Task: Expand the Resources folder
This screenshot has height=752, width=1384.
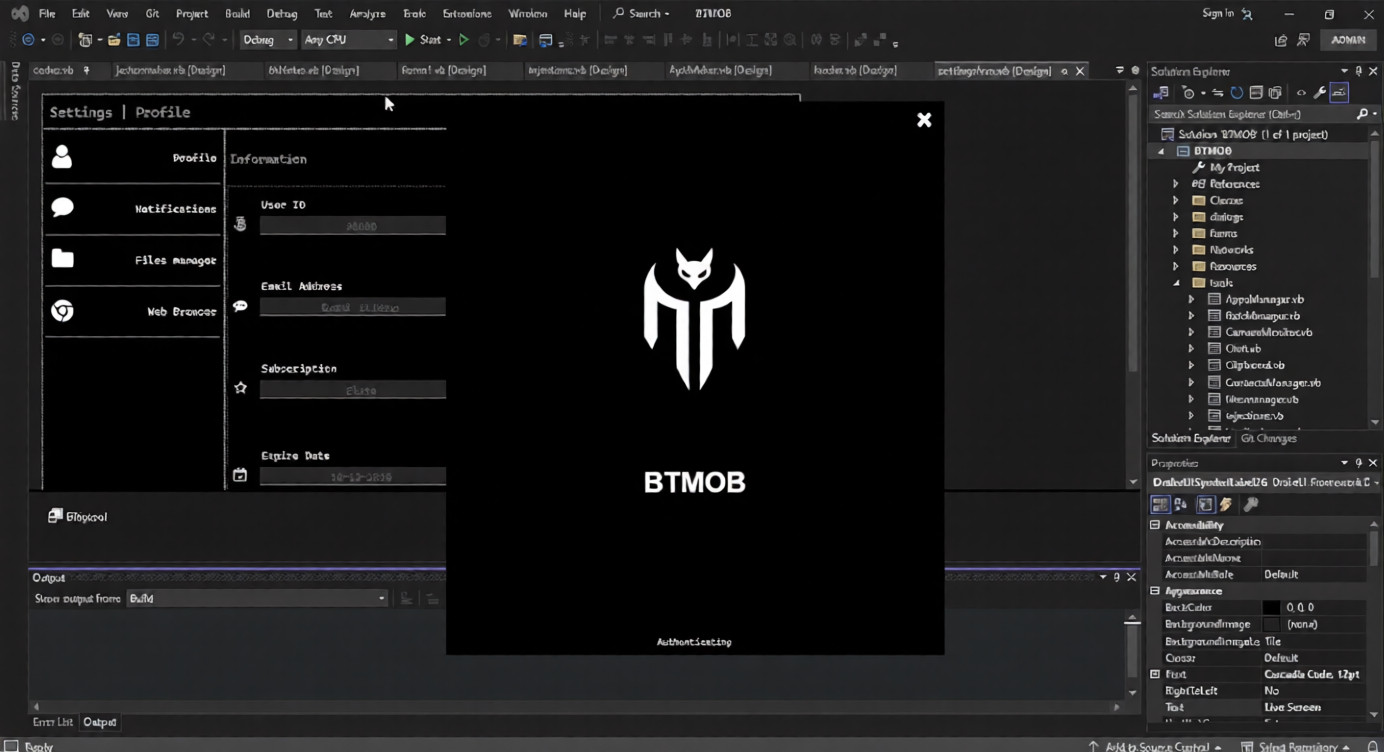Action: click(x=1177, y=266)
